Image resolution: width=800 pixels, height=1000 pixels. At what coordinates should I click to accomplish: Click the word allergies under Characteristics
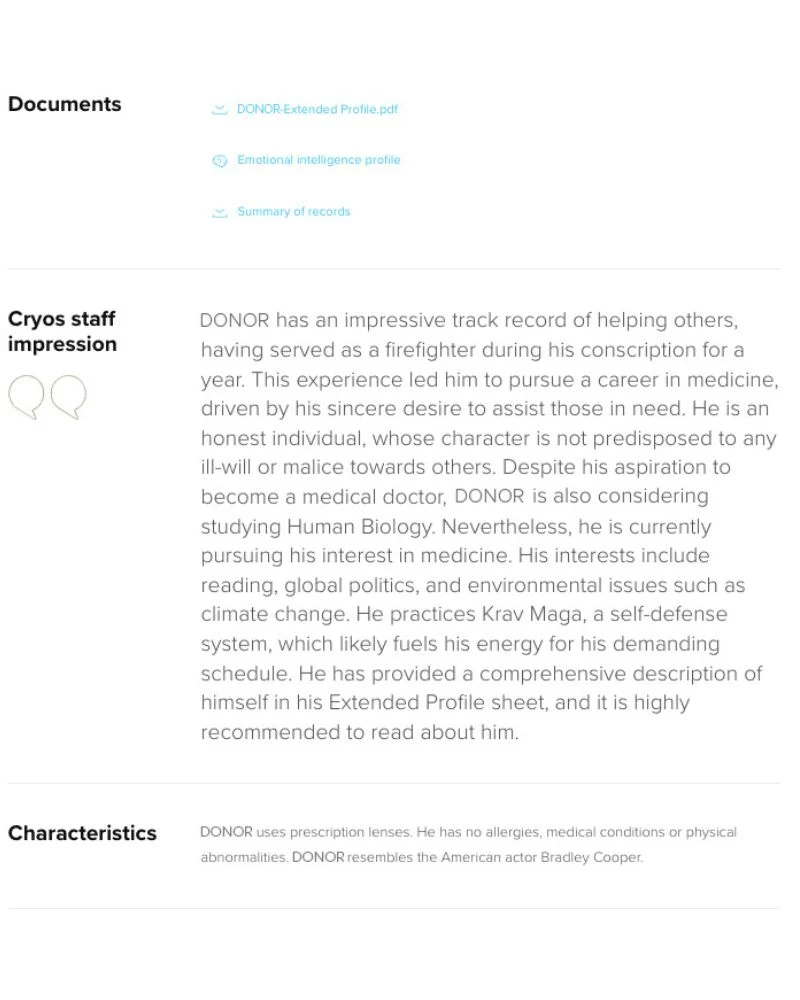[x=506, y=832]
